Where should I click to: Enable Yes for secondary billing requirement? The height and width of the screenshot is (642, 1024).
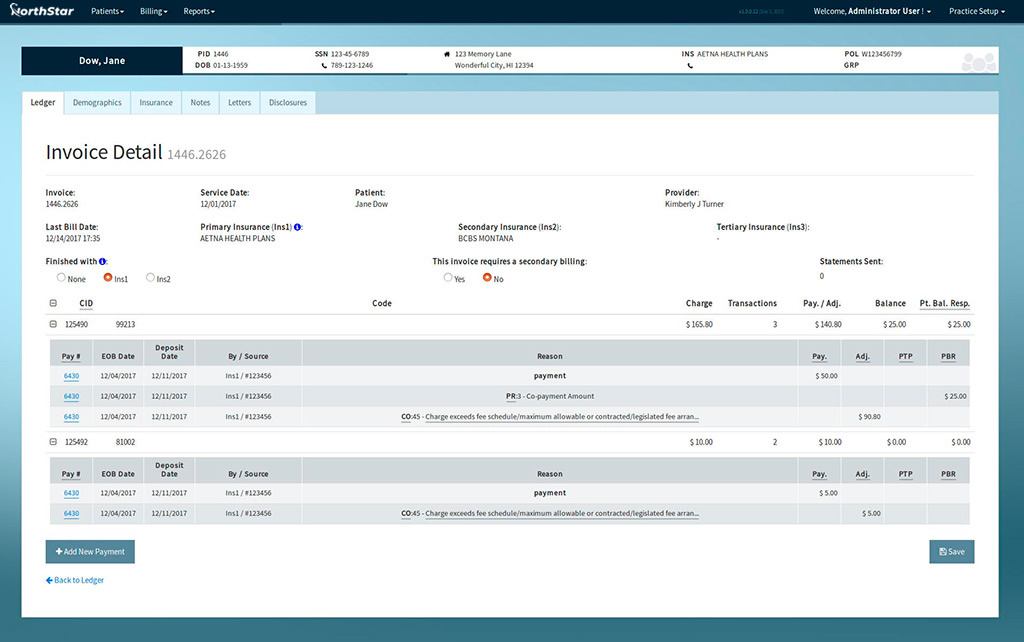coord(448,278)
